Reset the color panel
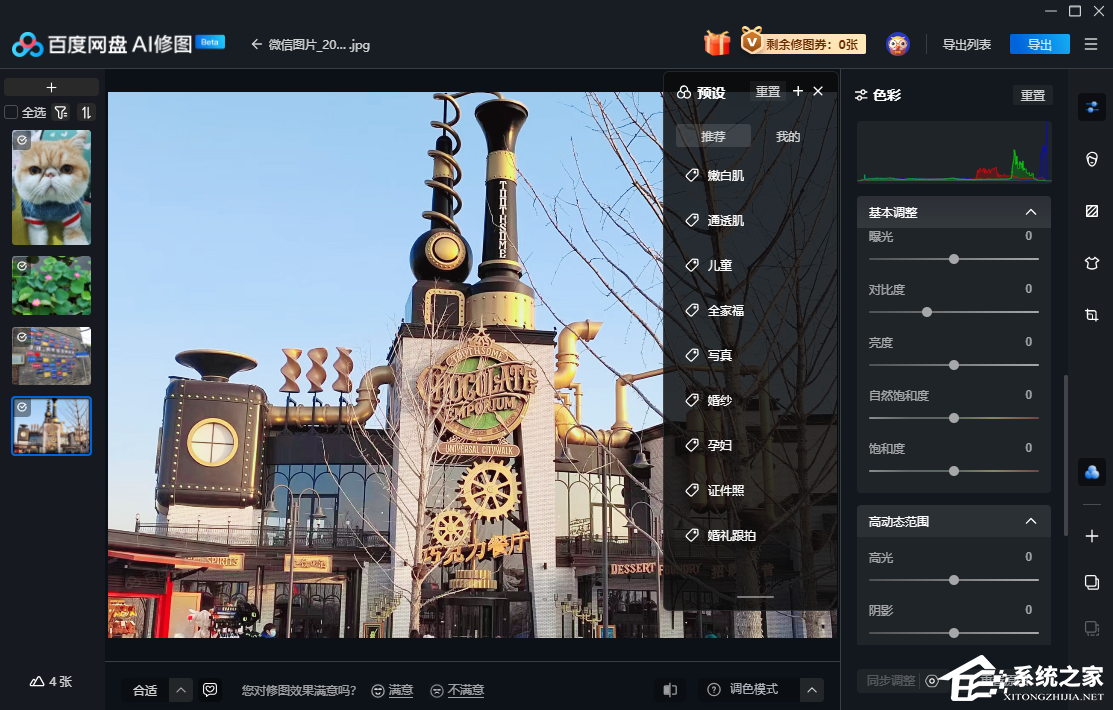1113x710 pixels. point(1032,95)
